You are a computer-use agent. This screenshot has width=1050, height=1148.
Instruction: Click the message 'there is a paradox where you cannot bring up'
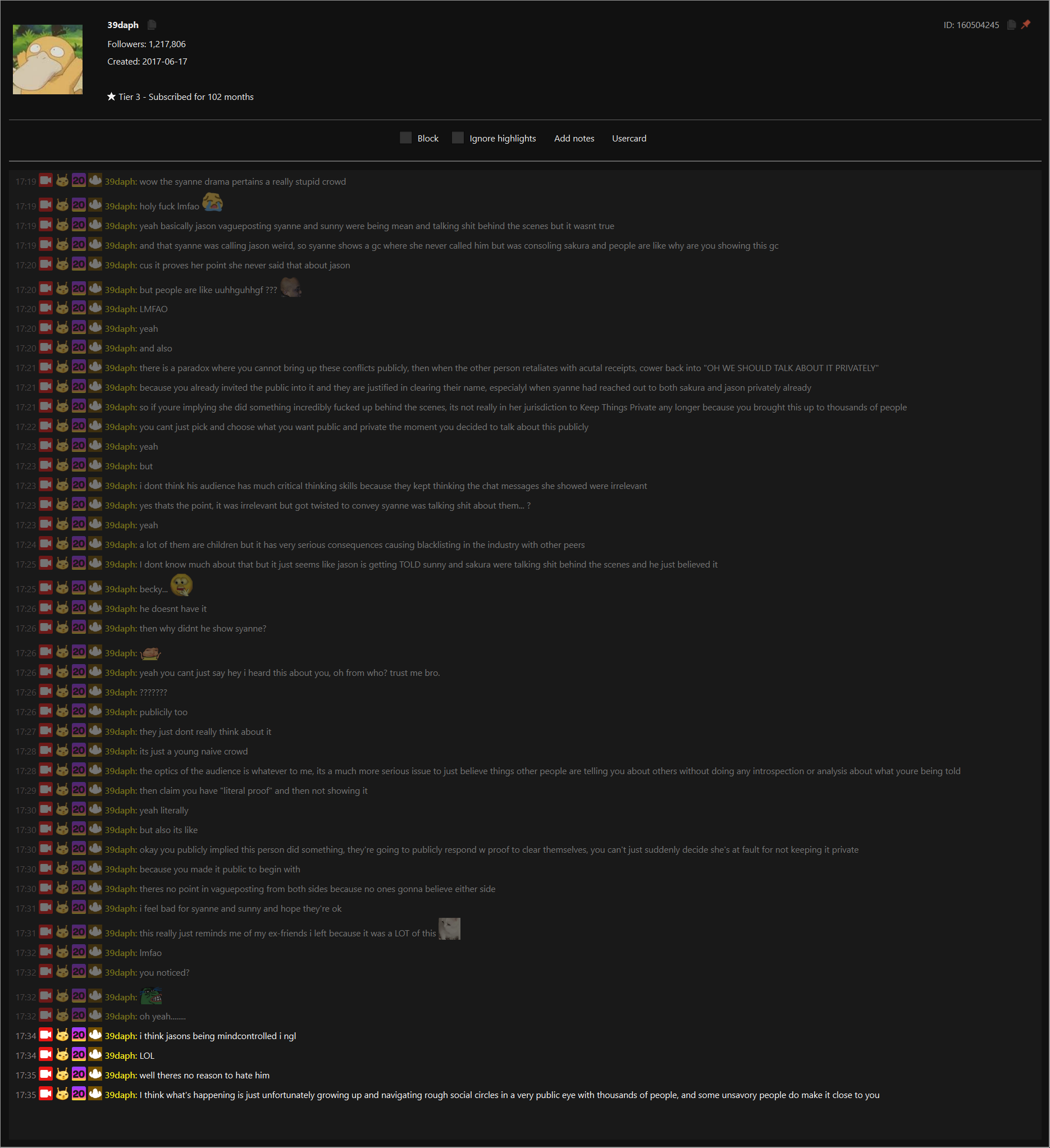[x=509, y=368]
